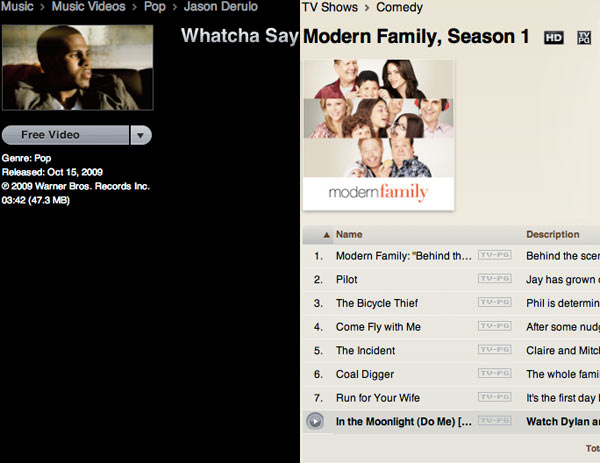Go to Music in the breadcrumb
Viewport: 600px width, 463px height.
coord(17,7)
